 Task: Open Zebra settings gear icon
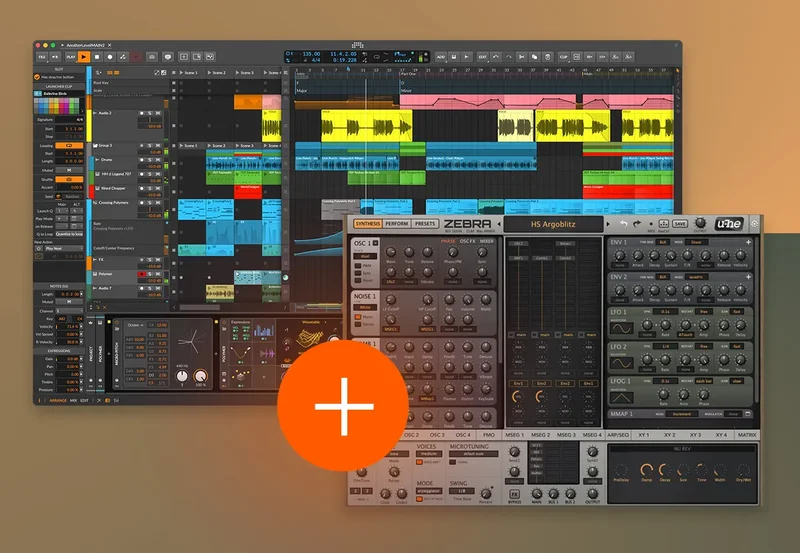tap(754, 223)
